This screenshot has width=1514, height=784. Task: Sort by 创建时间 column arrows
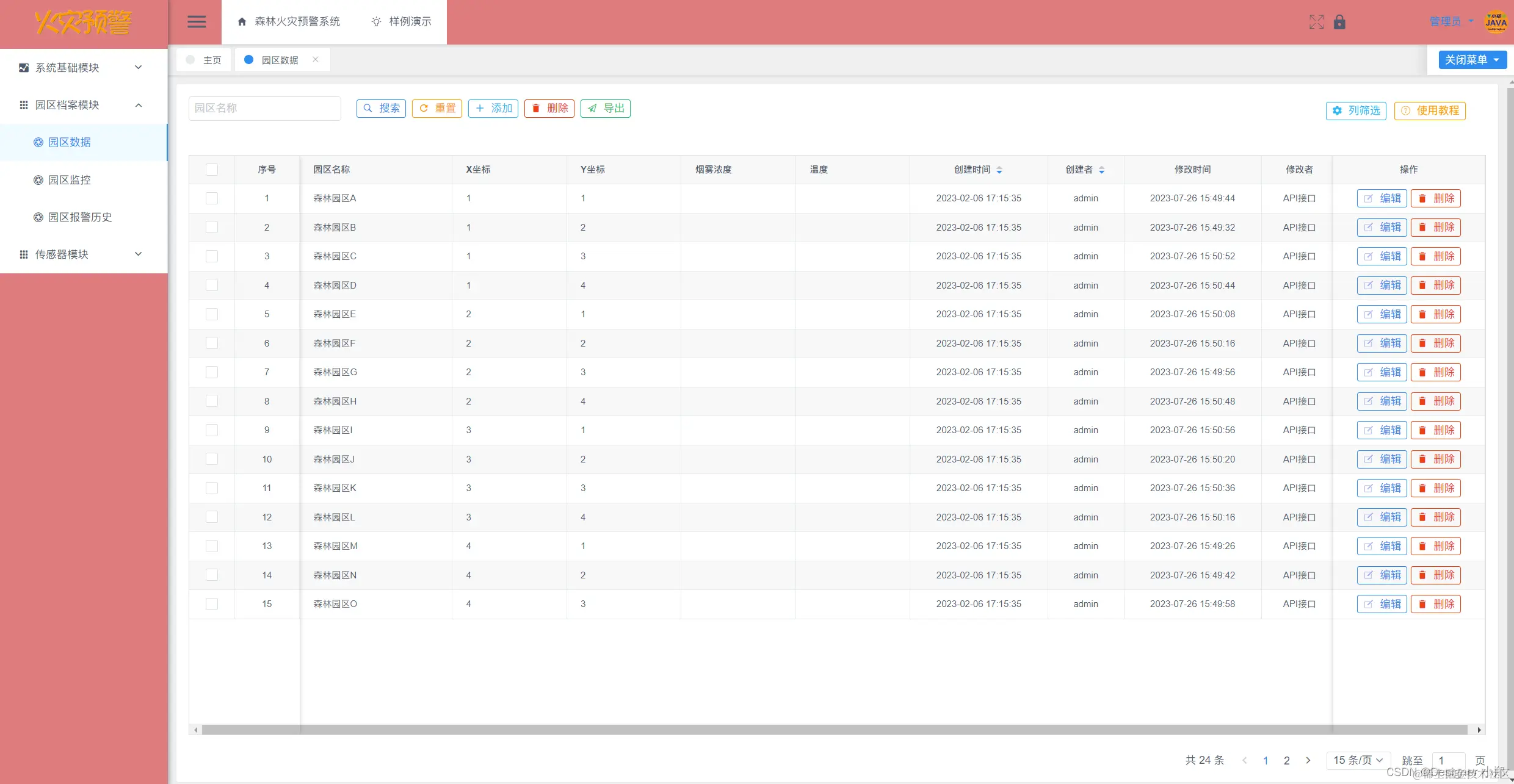999,170
